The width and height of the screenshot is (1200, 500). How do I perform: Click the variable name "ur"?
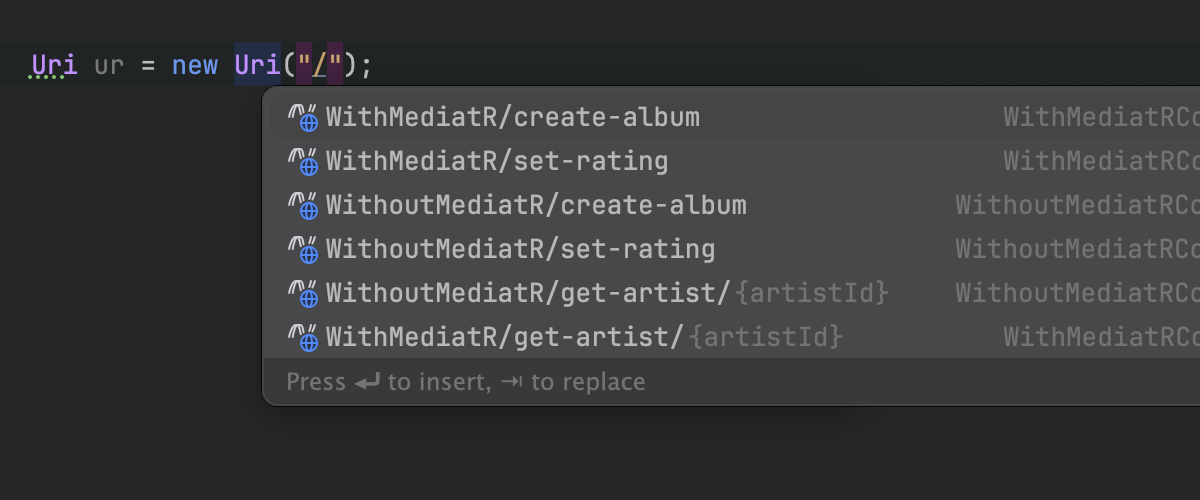tap(110, 66)
